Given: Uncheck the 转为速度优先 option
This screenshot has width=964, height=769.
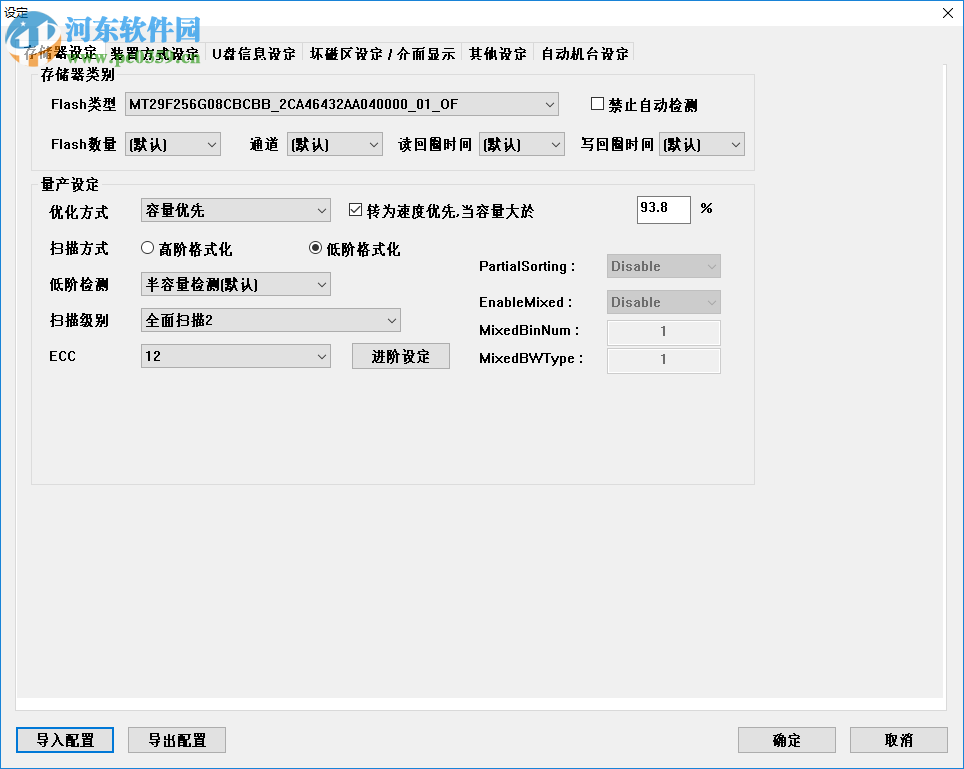Looking at the screenshot, I should [356, 208].
